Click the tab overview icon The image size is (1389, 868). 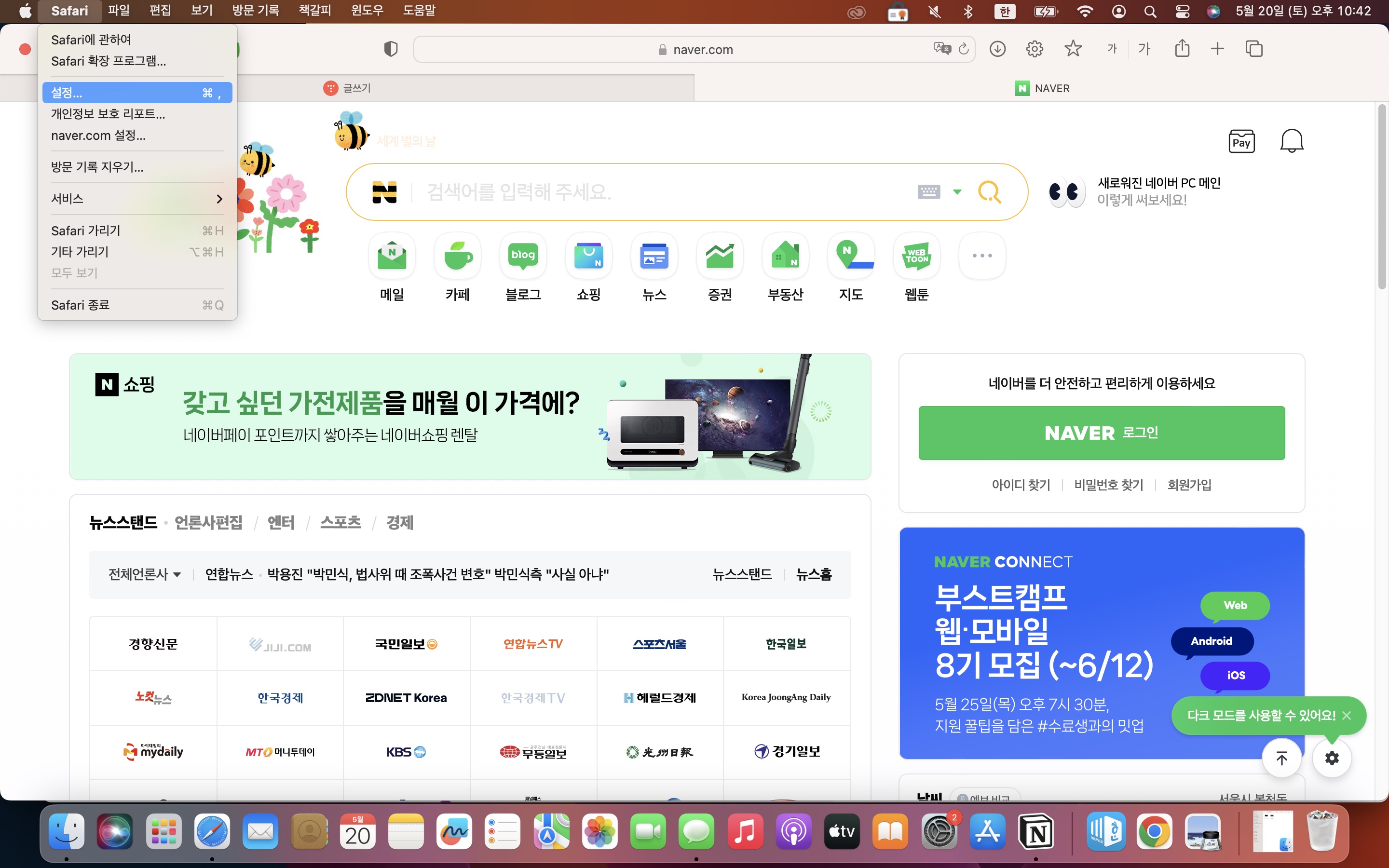[x=1254, y=49]
